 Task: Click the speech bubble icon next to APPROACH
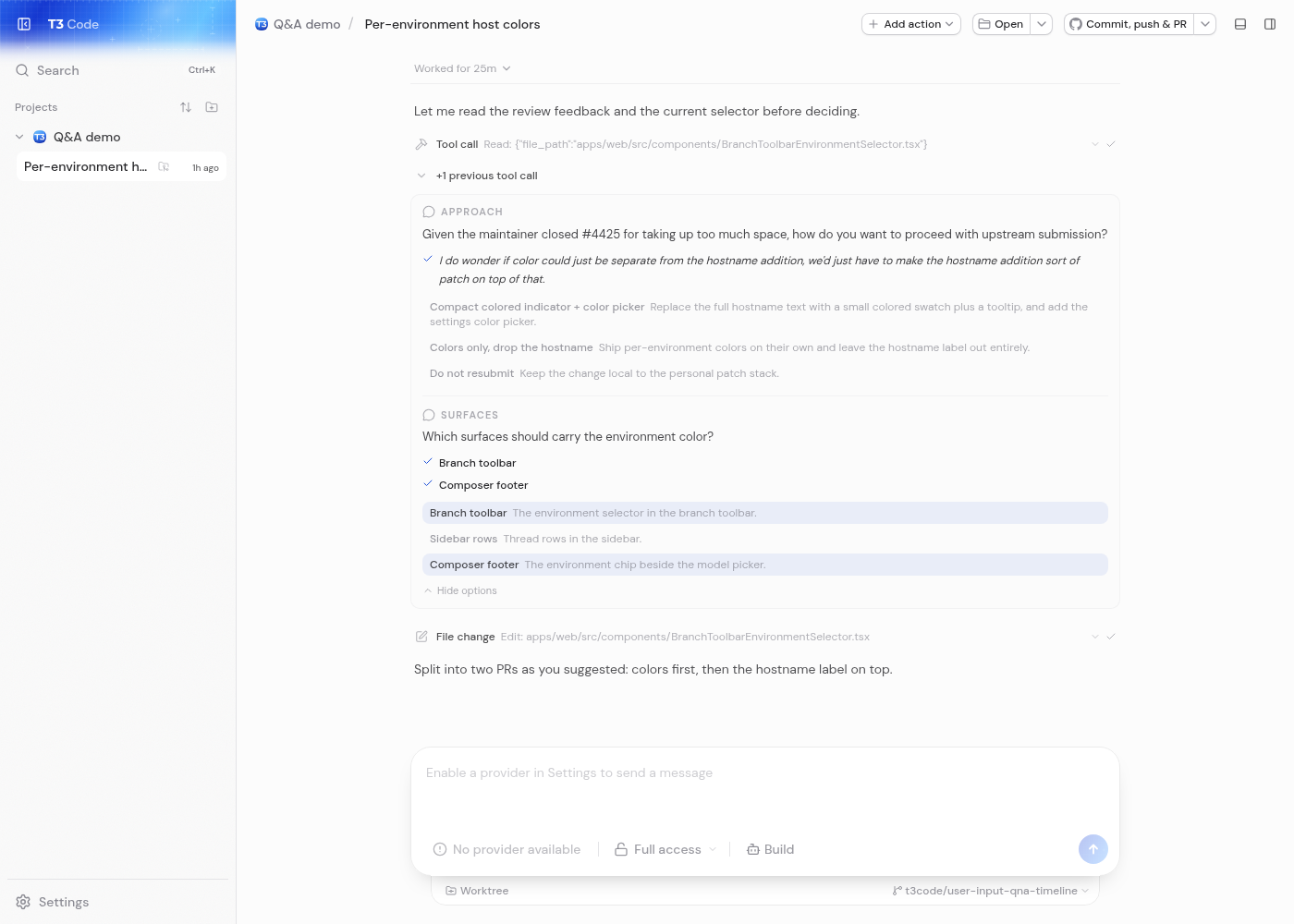click(429, 212)
